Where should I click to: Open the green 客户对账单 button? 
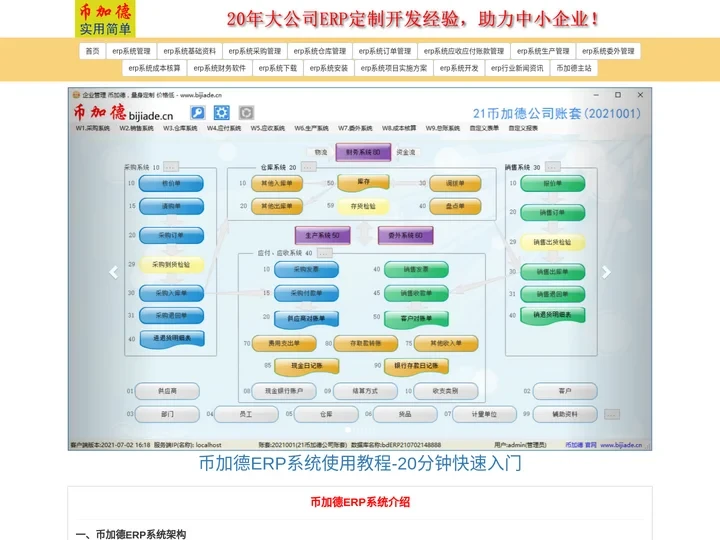click(x=416, y=319)
